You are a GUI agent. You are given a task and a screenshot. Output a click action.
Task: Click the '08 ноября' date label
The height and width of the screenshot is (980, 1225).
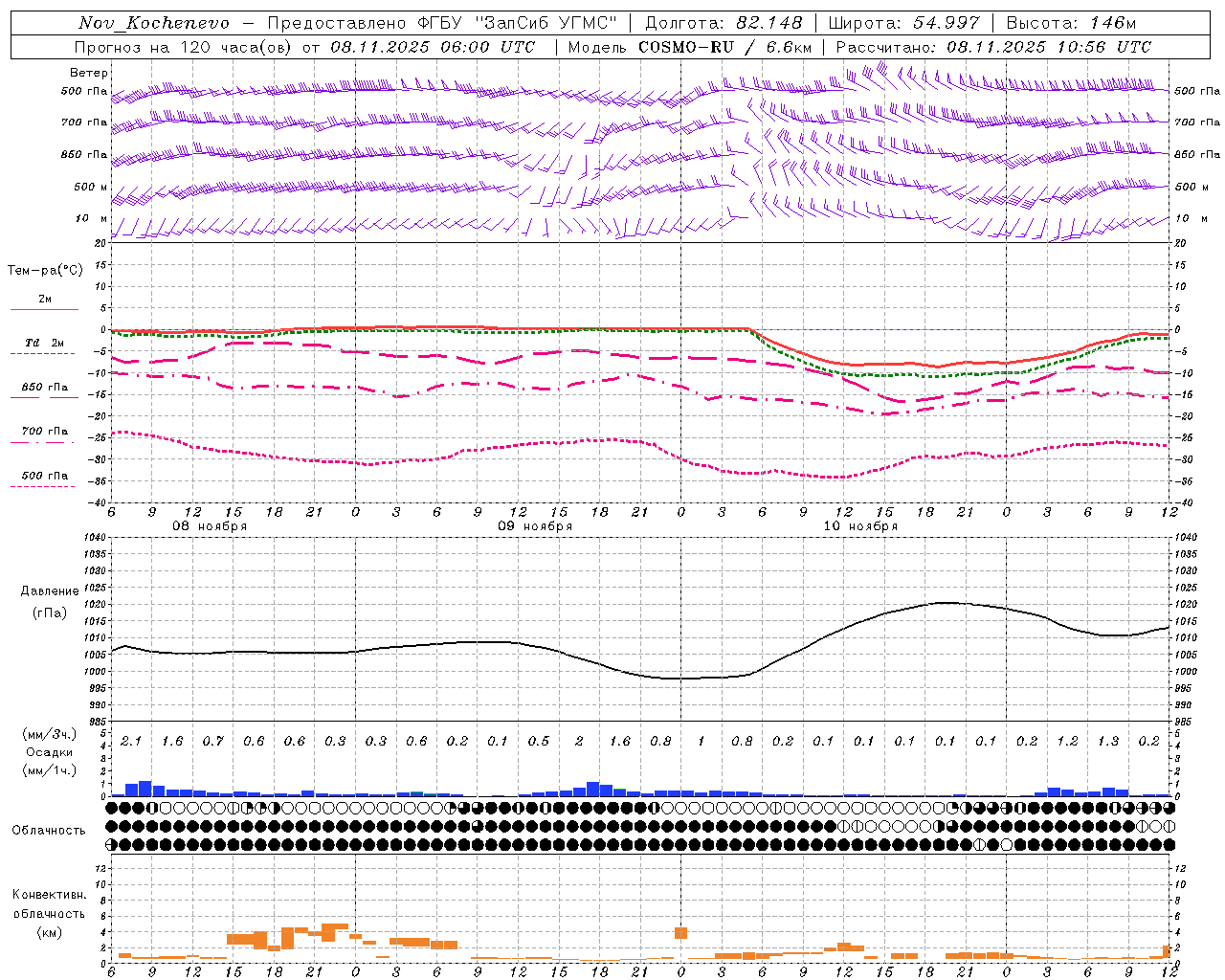click(x=210, y=526)
